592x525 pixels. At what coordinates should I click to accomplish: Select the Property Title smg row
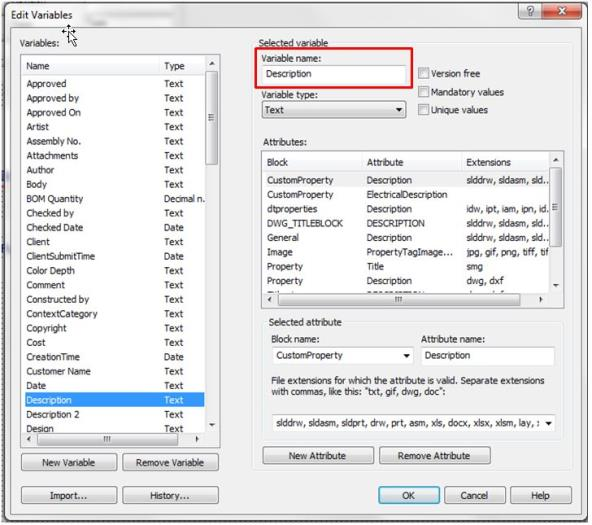pos(406,266)
